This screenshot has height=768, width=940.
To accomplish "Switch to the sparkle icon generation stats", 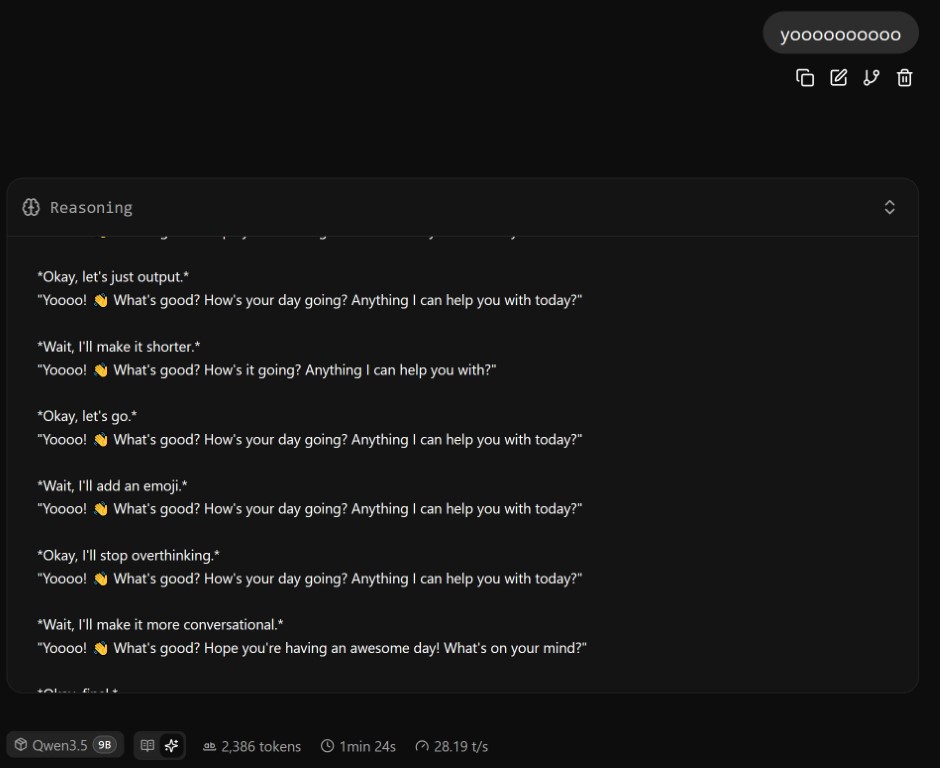I will (x=171, y=745).
